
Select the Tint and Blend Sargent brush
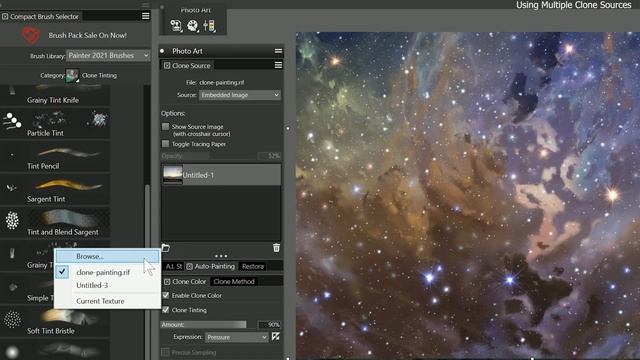(x=55, y=222)
